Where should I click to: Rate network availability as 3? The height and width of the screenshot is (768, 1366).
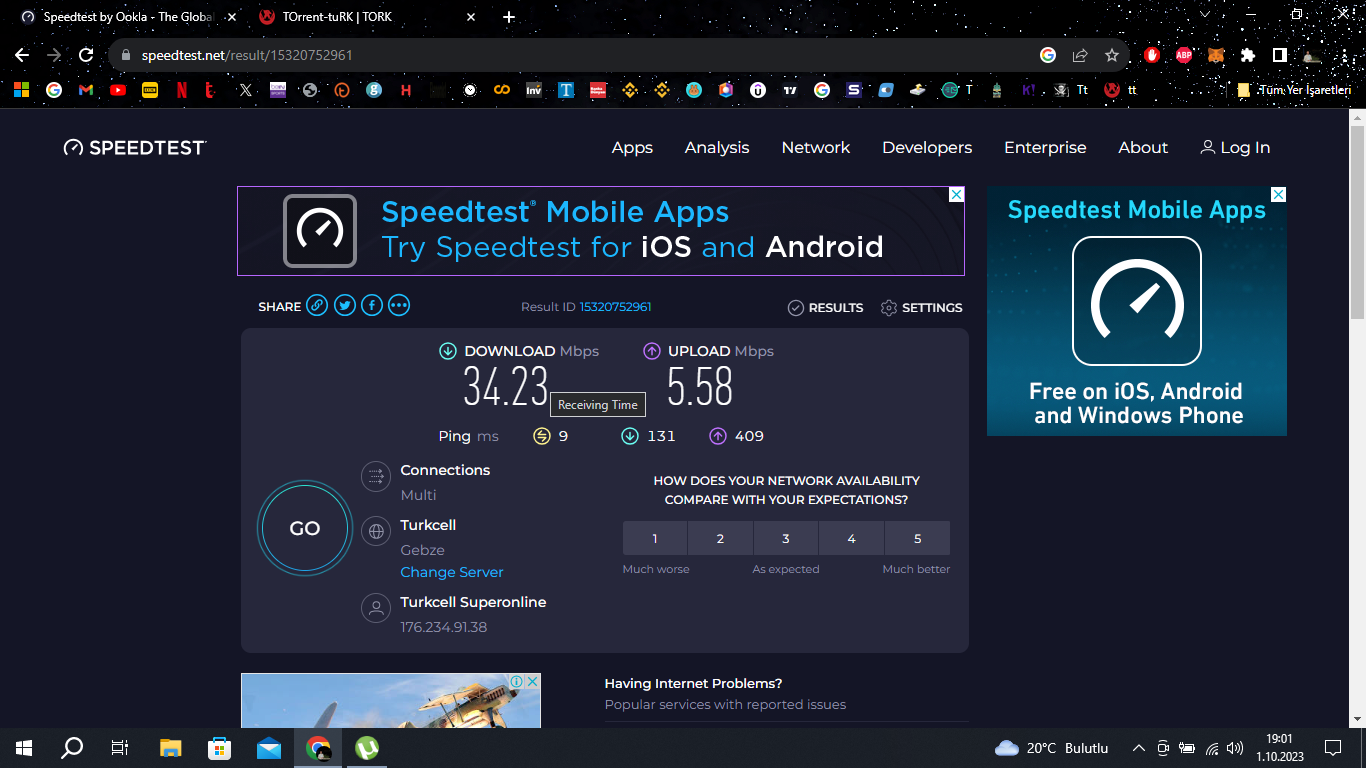[786, 538]
